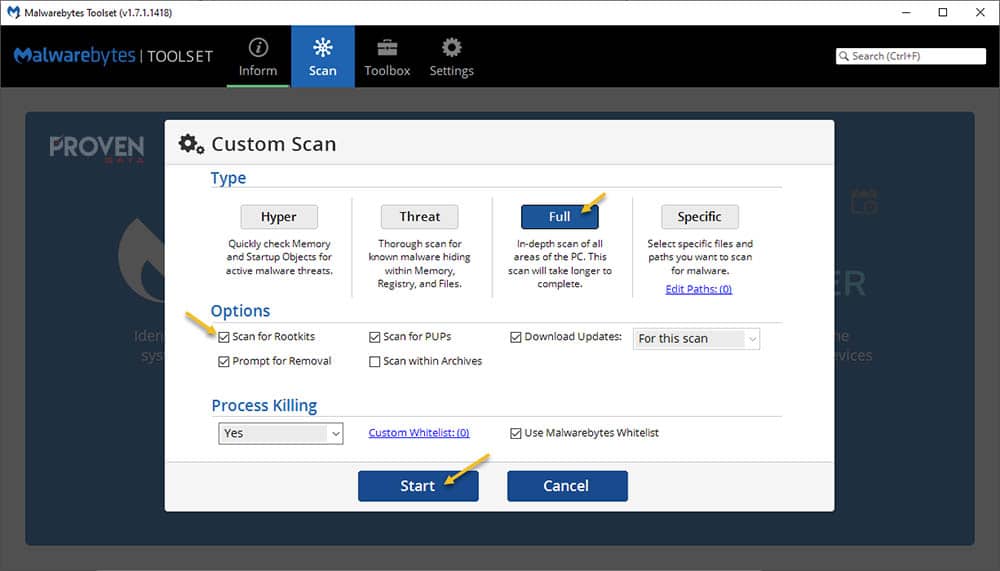
Task: Expand the For this scan dropdown
Action: (x=696, y=339)
